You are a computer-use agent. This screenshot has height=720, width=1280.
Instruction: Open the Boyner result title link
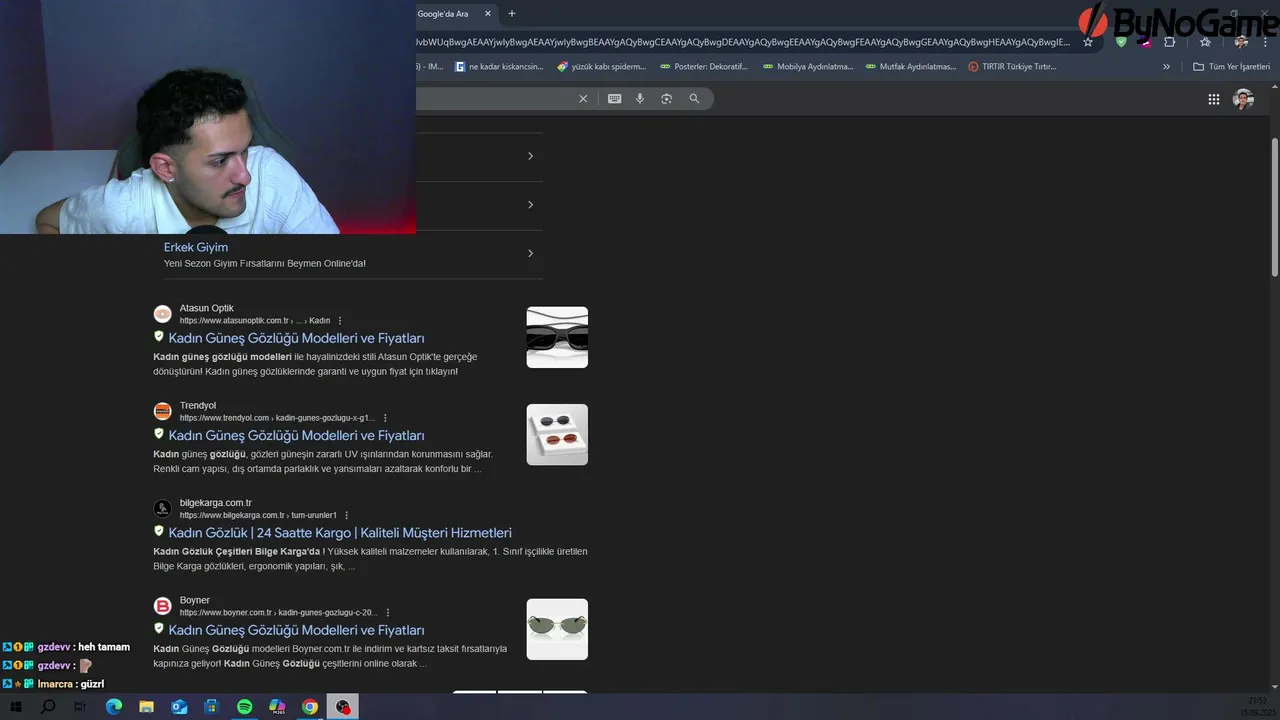pyautogui.click(x=296, y=630)
